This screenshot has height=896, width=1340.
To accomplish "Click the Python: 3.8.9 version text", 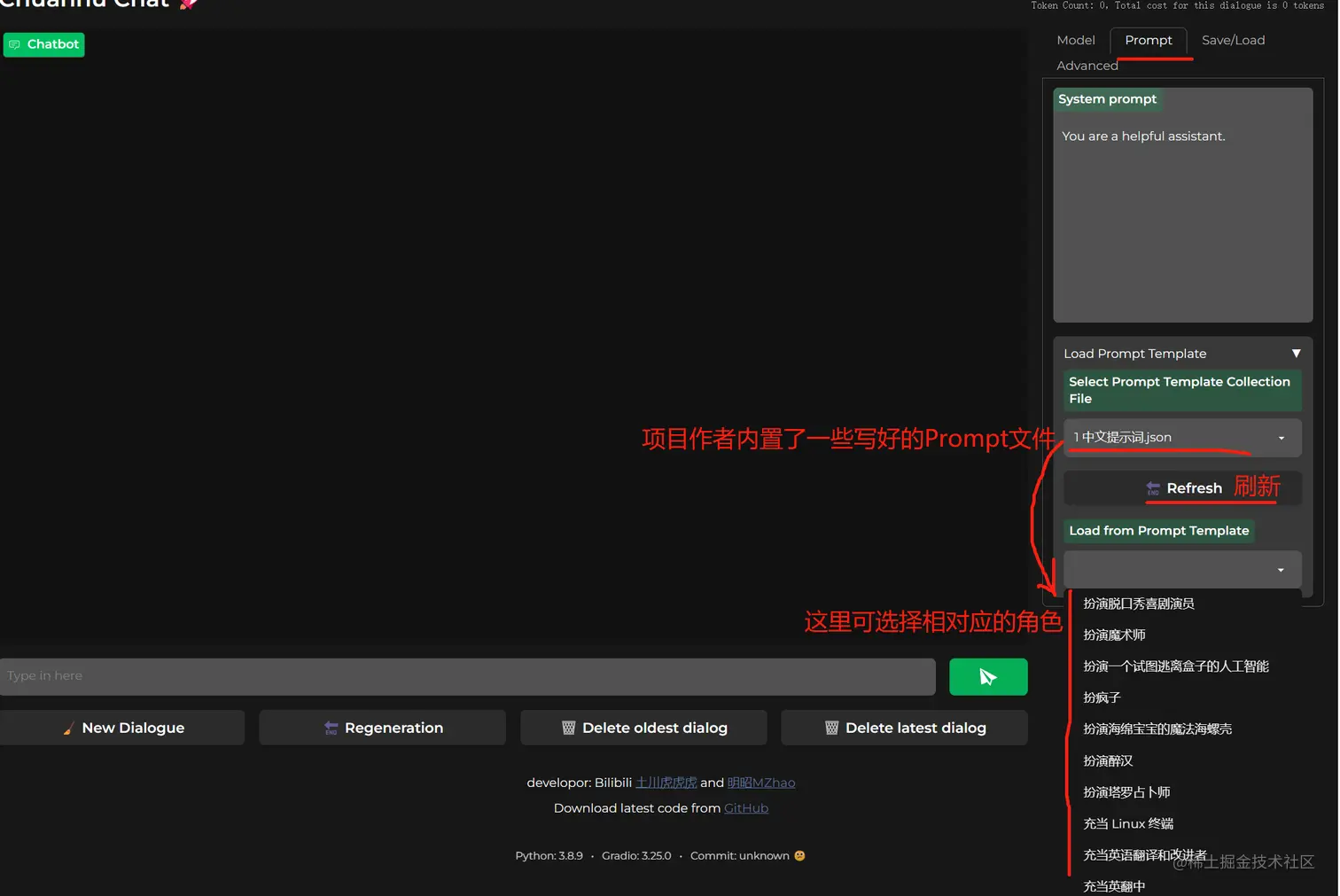I will (x=549, y=856).
